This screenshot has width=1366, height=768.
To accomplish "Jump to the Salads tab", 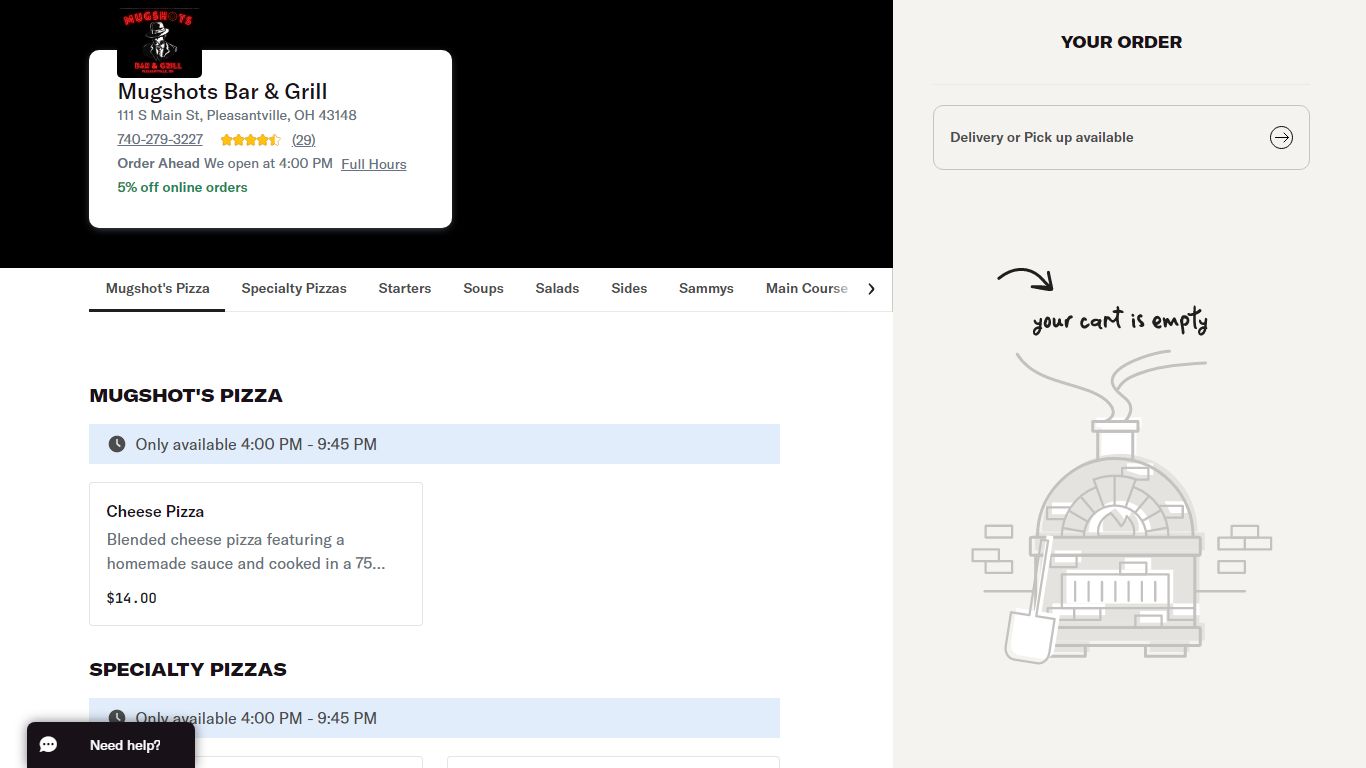I will (x=557, y=289).
